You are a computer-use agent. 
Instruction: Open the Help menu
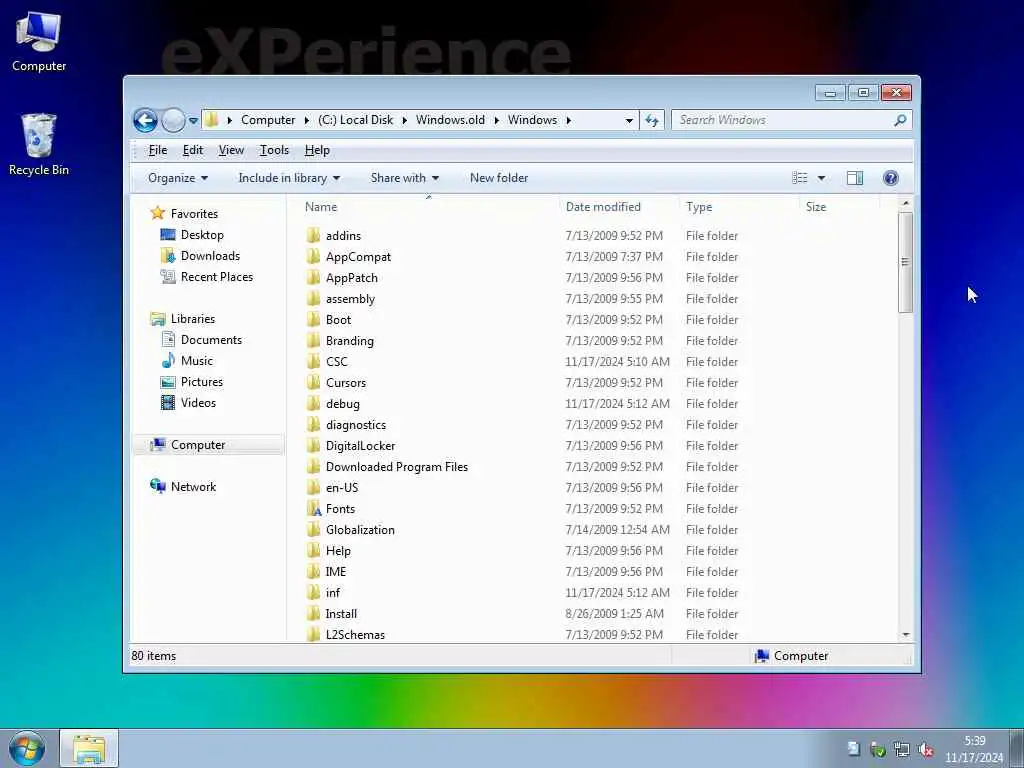coord(317,150)
